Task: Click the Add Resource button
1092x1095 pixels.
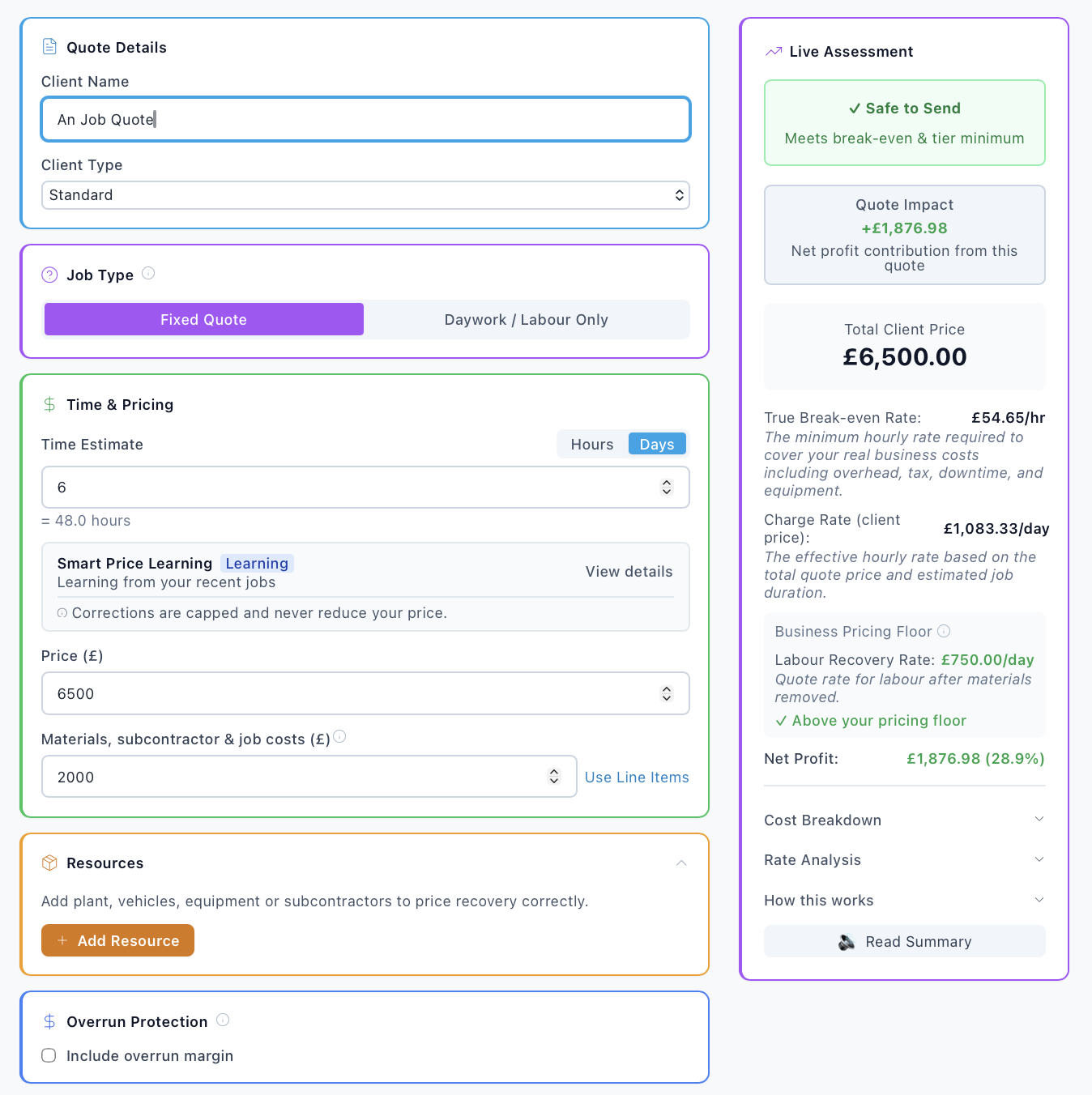Action: [118, 940]
